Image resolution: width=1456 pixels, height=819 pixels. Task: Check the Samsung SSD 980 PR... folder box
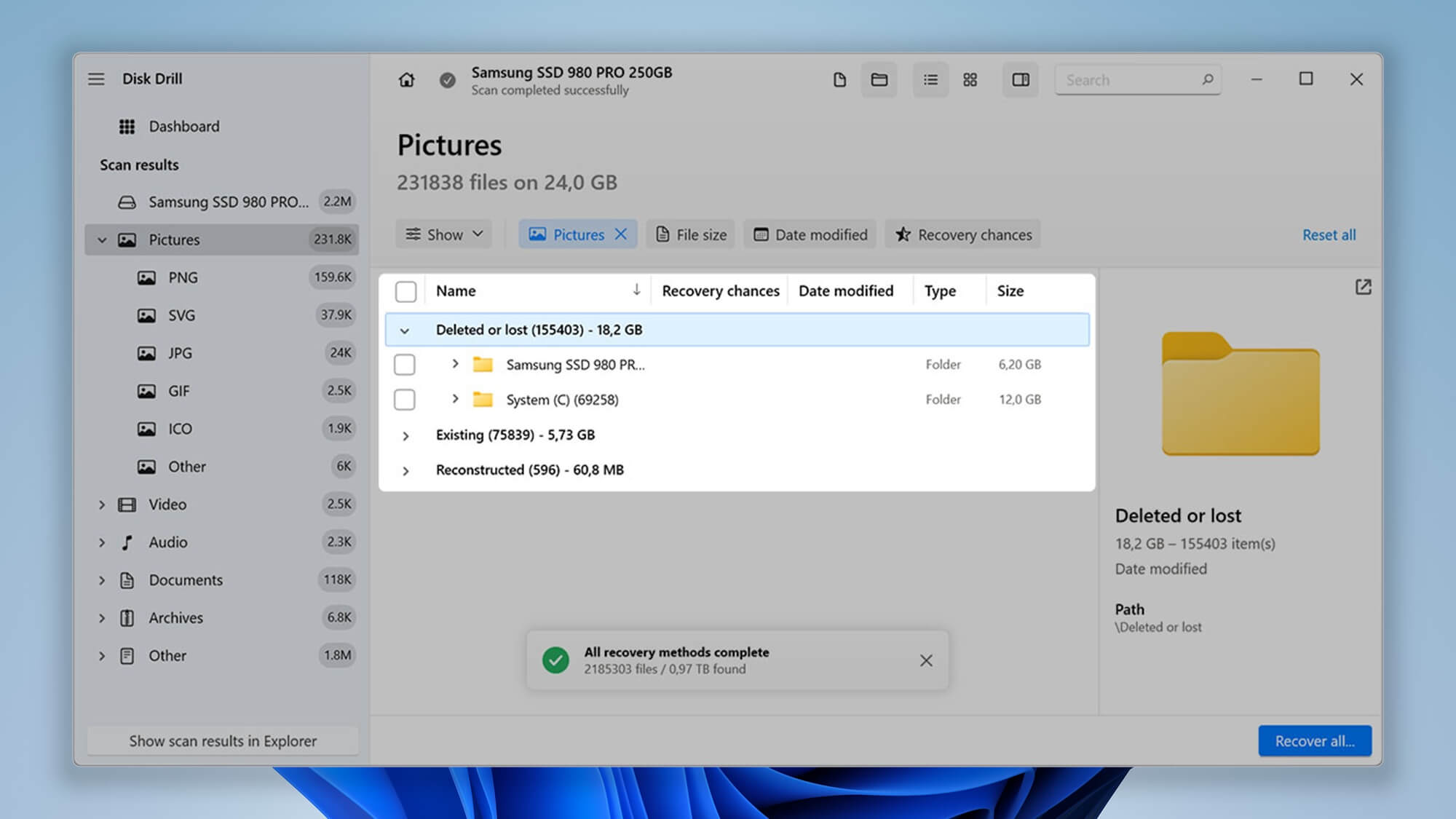[x=405, y=364]
